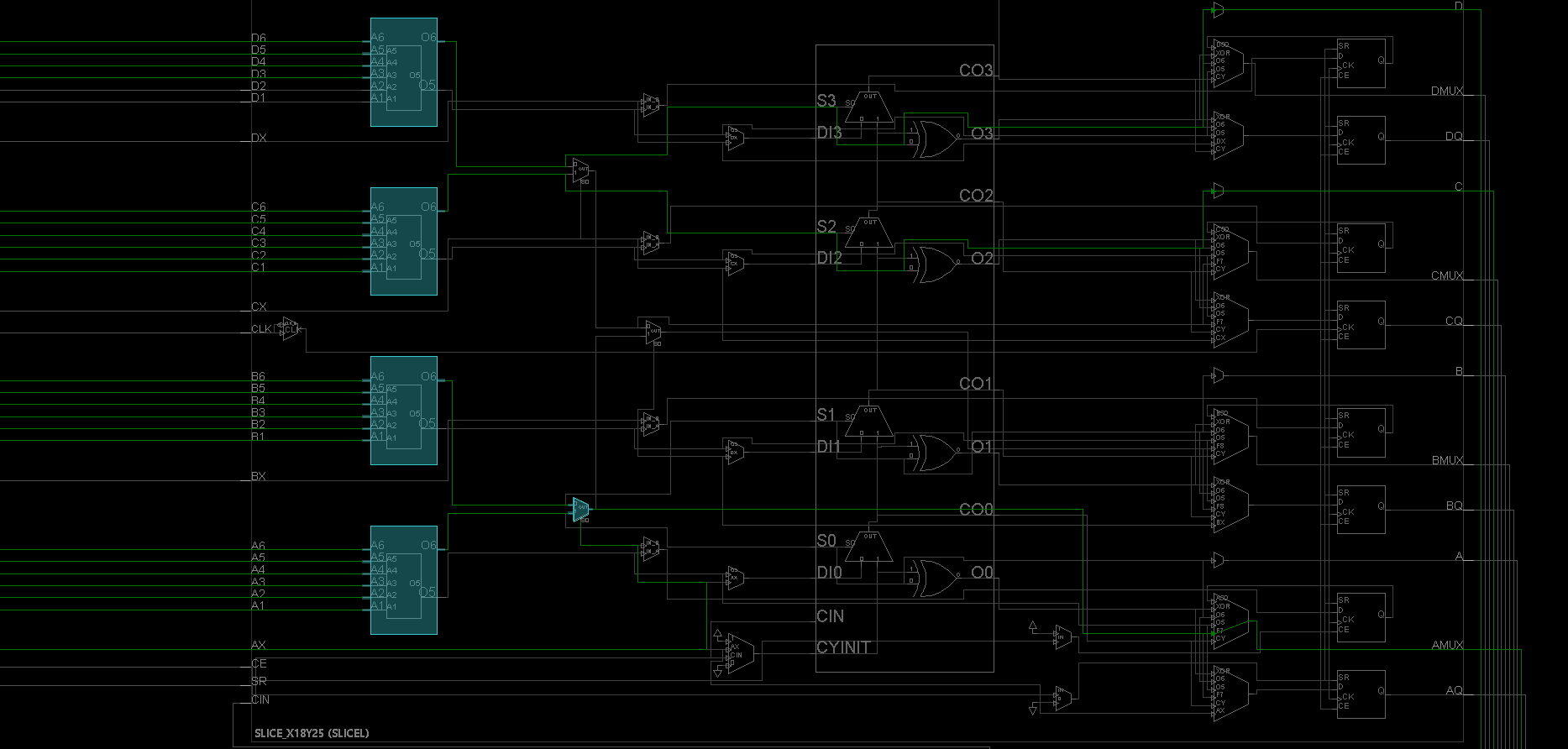
Task: Click the SLICE_X18Y25 (SLICEL) site label
Action: coord(312,733)
